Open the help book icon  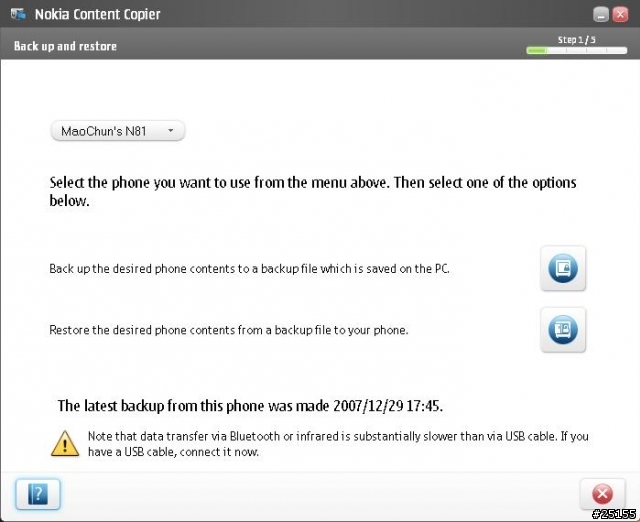pos(38,494)
